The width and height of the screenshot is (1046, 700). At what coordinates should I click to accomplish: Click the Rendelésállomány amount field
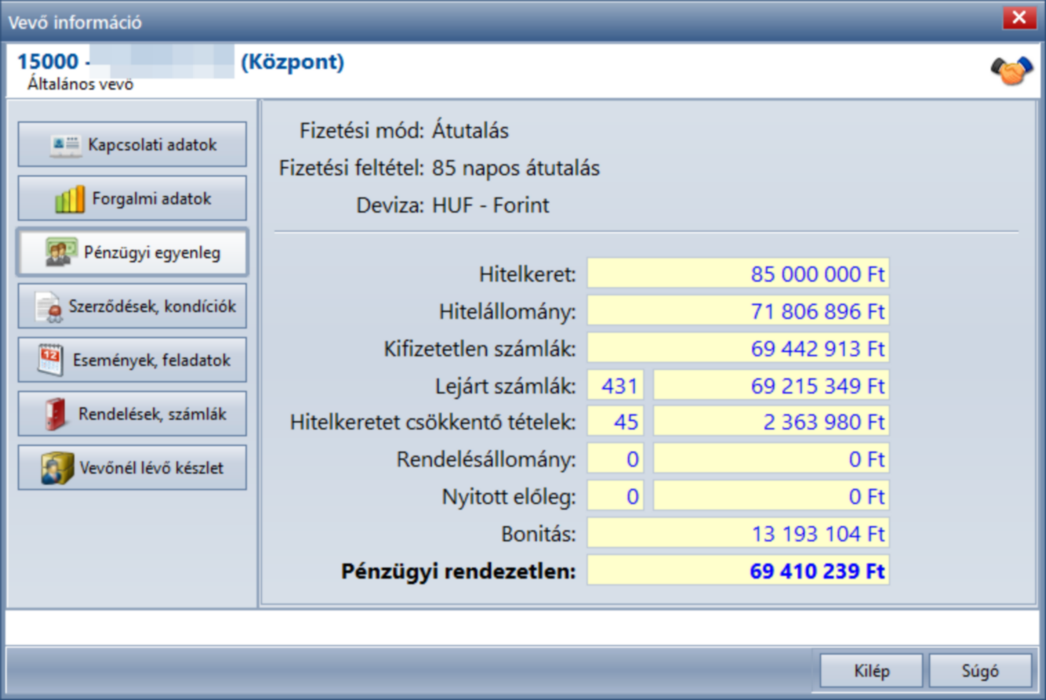pos(771,459)
